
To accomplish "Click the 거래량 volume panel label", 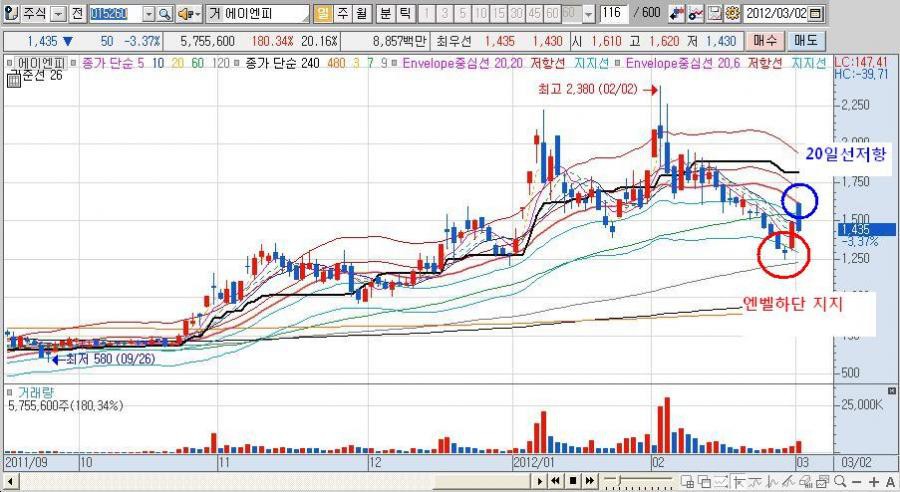I will [36, 393].
